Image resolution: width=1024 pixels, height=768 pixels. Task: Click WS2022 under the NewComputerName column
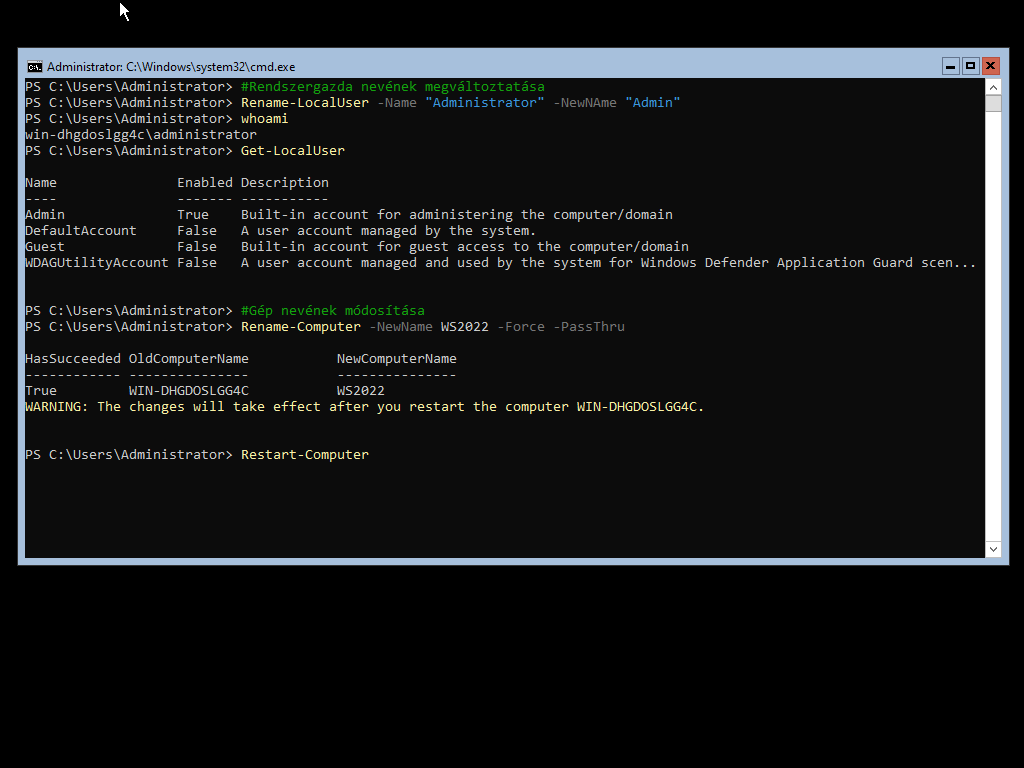360,391
